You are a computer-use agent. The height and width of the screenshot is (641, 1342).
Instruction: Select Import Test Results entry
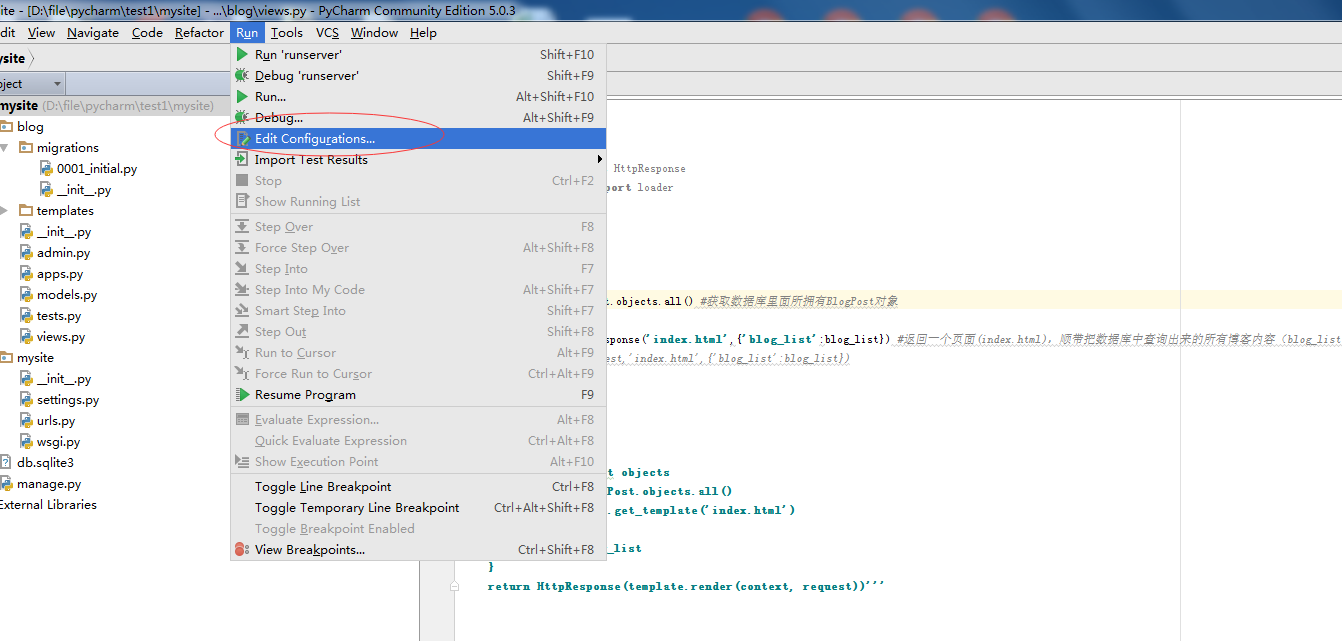(x=418, y=160)
